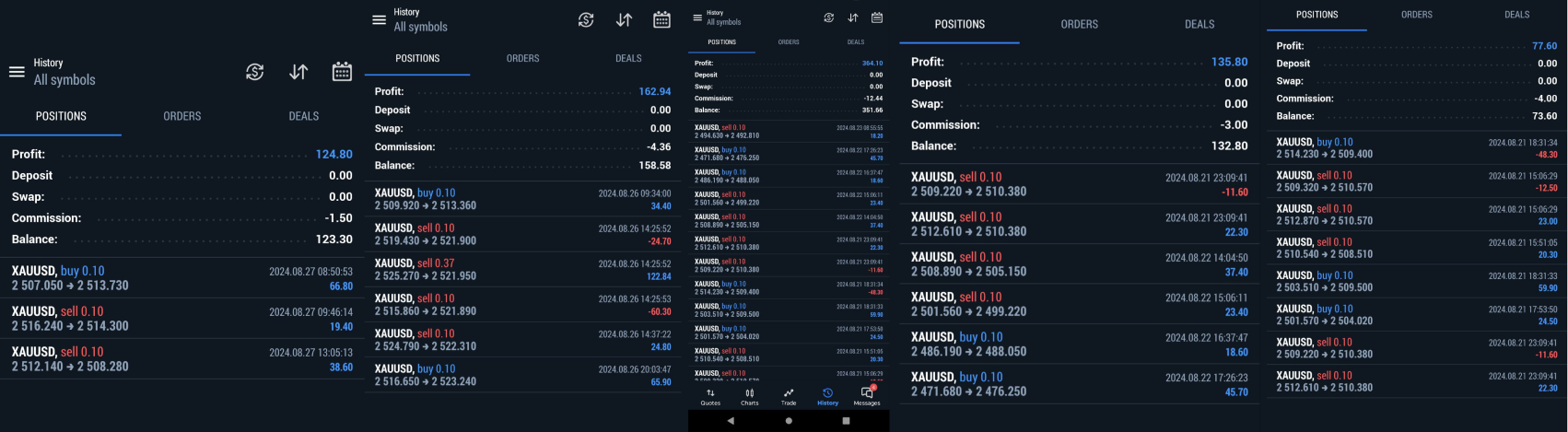
Task: Tap the History icon in bottom bar
Action: click(827, 396)
